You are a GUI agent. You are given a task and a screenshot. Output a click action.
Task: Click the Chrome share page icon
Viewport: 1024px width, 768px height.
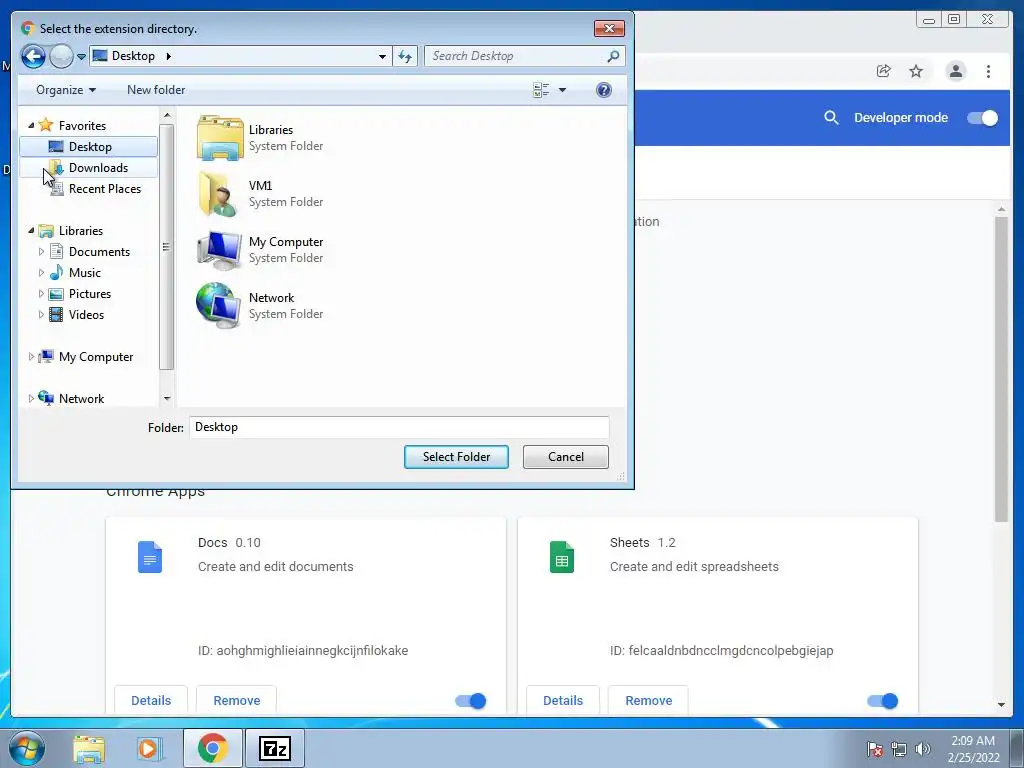coord(884,71)
